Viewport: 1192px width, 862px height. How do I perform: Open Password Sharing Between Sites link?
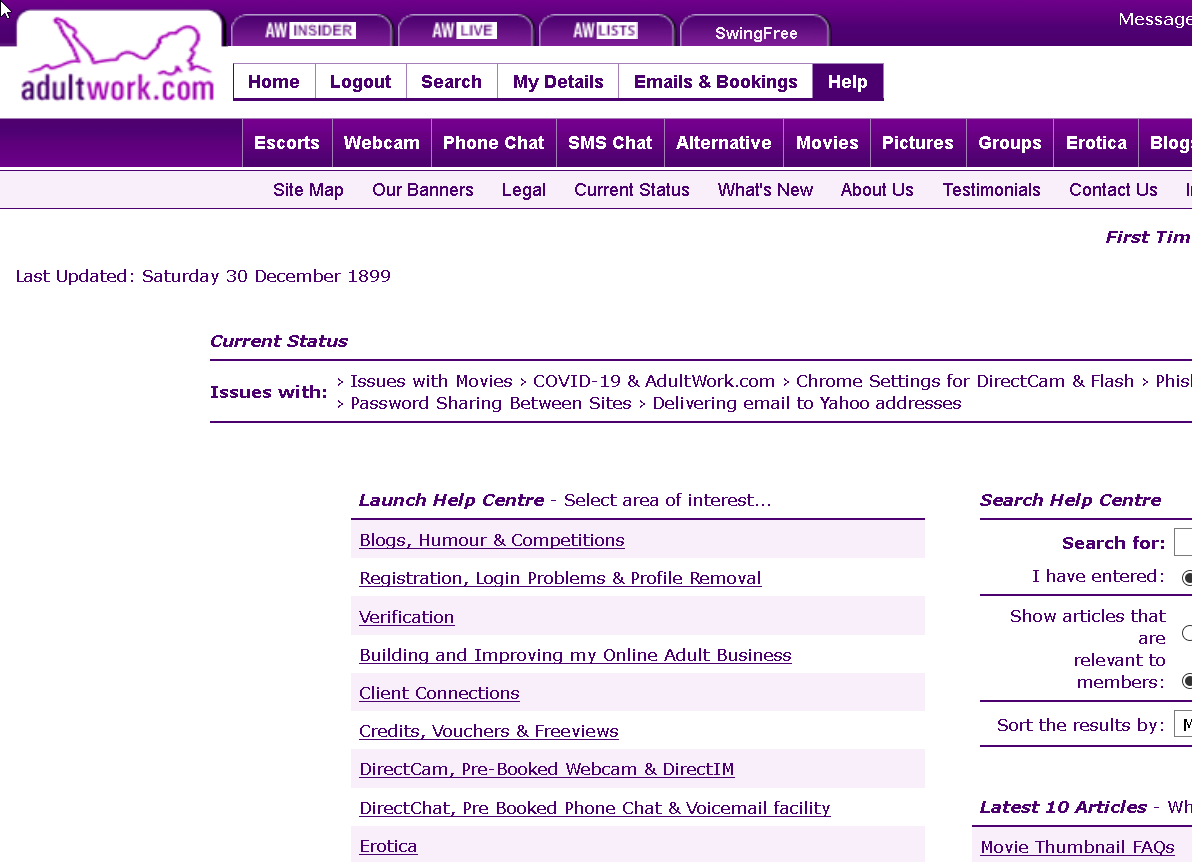(x=490, y=404)
